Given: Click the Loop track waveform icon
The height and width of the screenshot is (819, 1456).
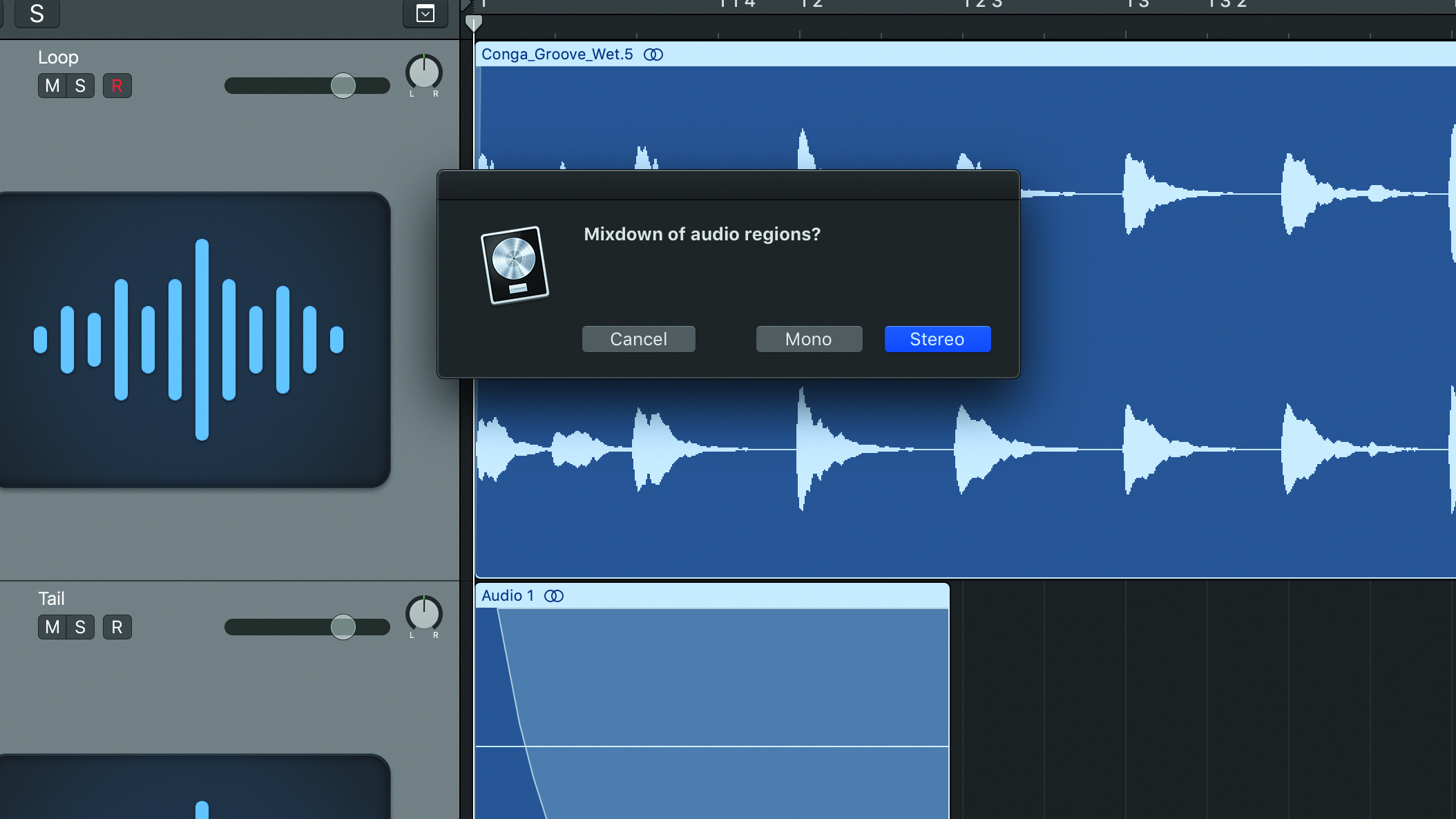Looking at the screenshot, I should point(193,340).
